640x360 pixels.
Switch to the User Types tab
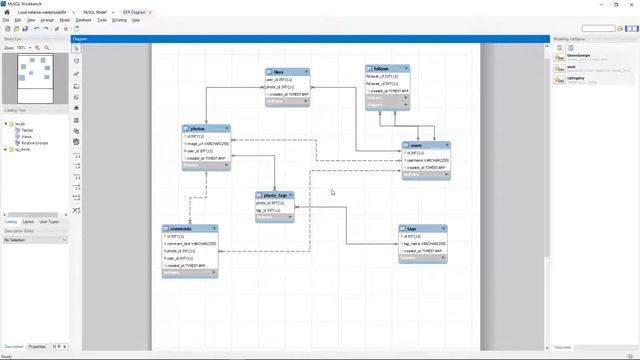pos(49,222)
